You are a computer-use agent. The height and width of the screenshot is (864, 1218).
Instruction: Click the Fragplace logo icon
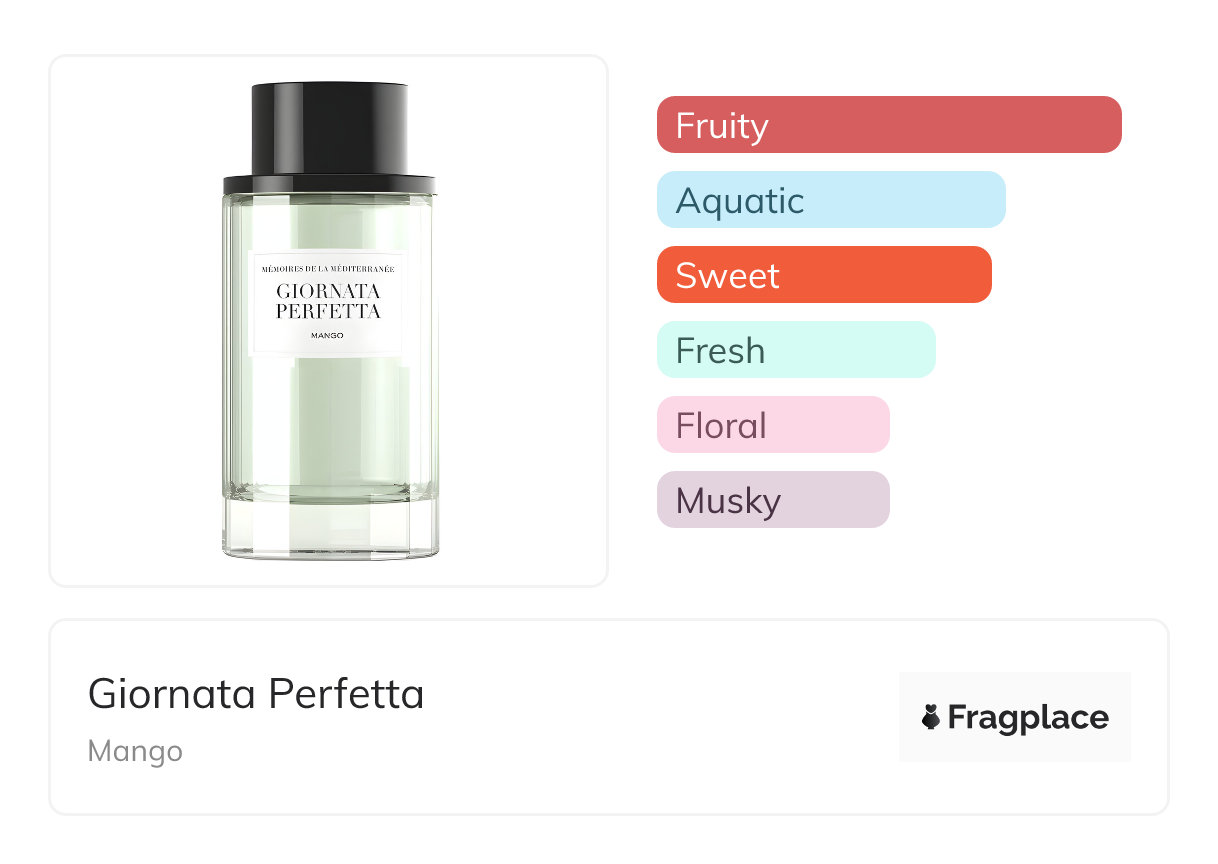pos(931,717)
